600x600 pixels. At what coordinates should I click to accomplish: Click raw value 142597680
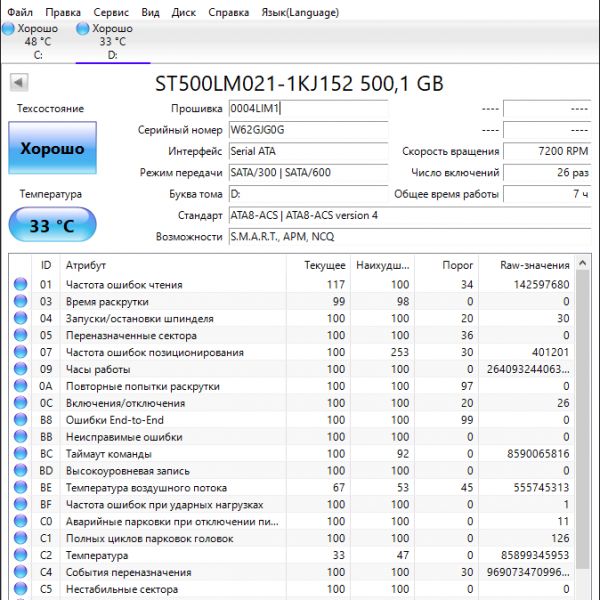click(x=541, y=284)
